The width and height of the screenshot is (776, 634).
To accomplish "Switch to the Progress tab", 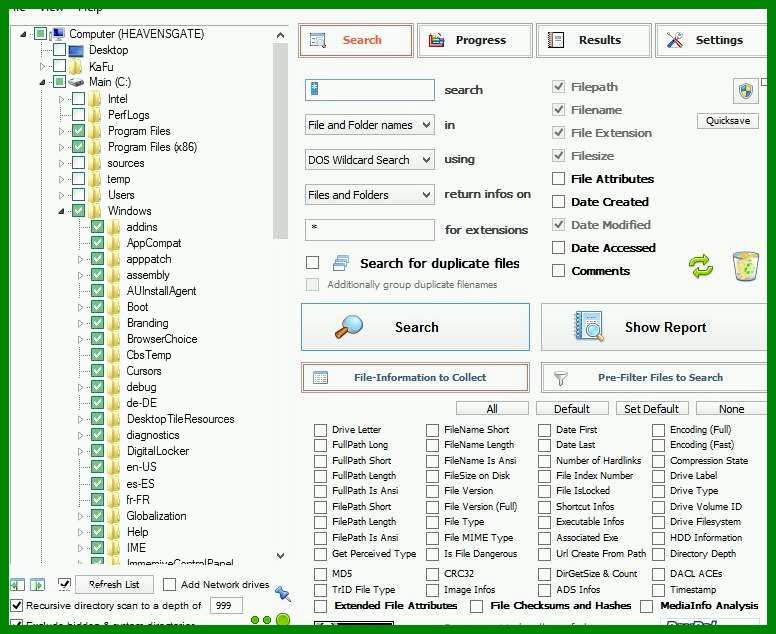I will (x=475, y=40).
